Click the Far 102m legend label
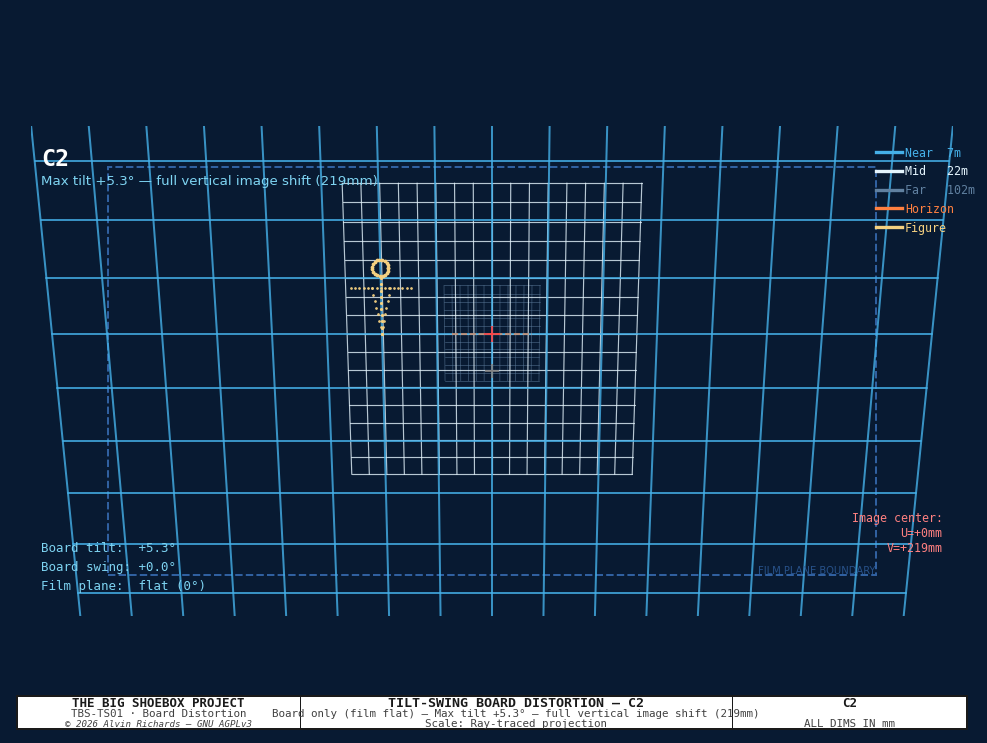This screenshot has width=987, height=743. (939, 190)
